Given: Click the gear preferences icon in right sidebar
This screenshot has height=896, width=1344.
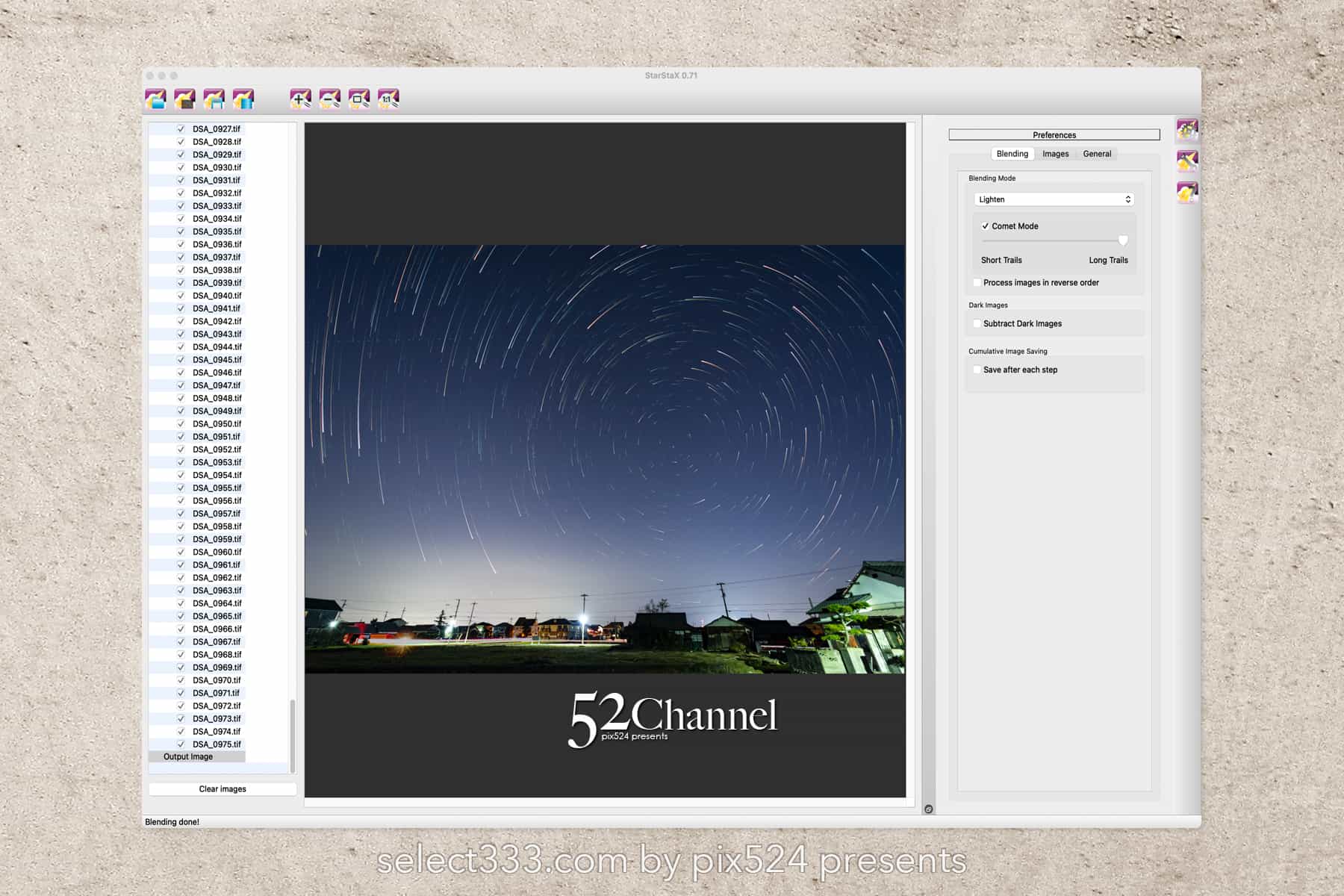Looking at the screenshot, I should click(x=1186, y=130).
